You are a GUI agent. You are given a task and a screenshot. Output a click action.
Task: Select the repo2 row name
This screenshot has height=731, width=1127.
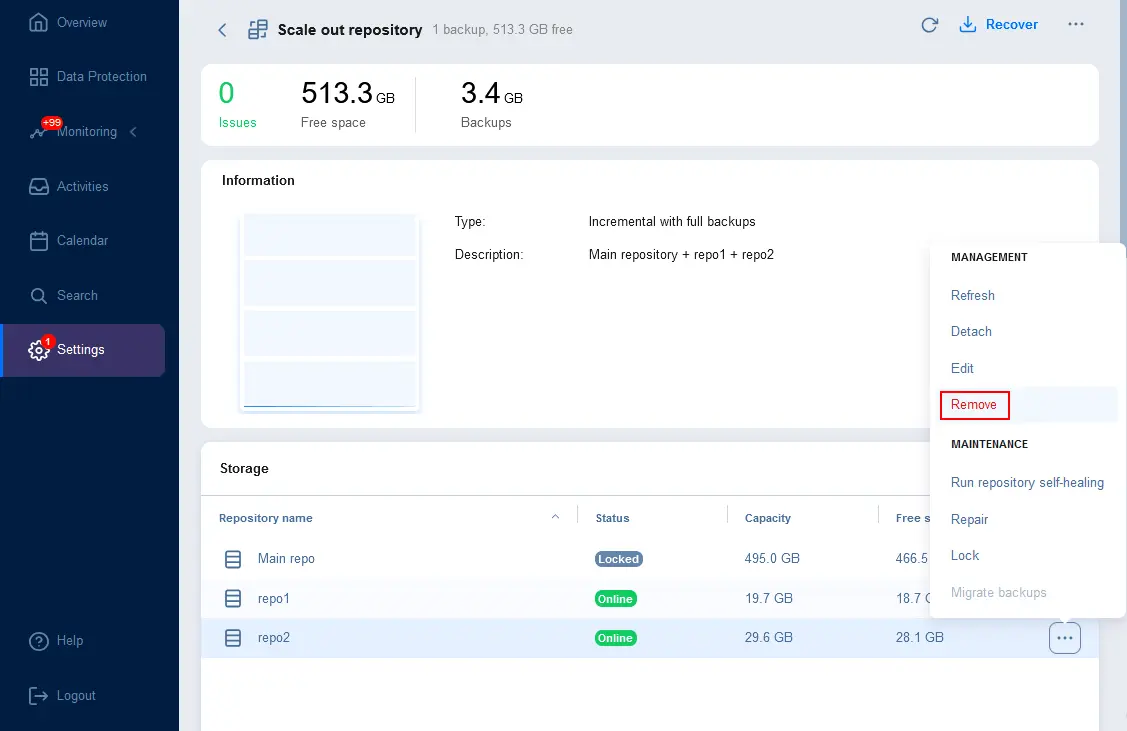tap(274, 638)
